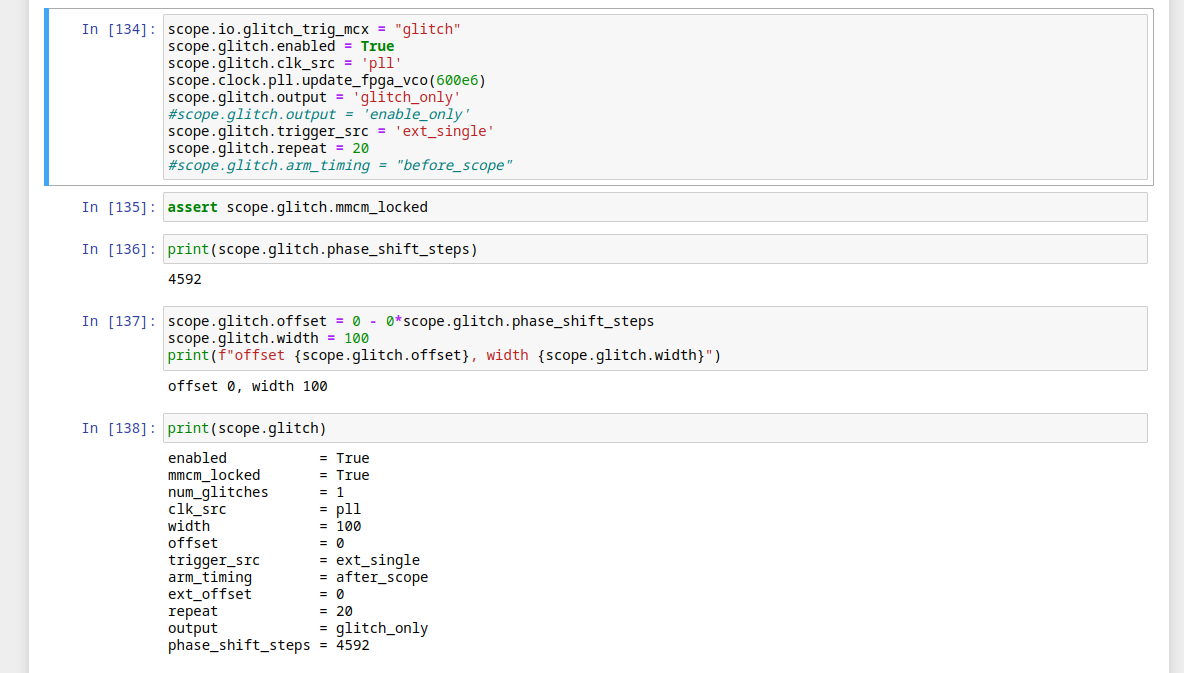1184x673 pixels.
Task: Click the print(scope.glitch.phase_shift_steps) code cell
Action: pyautogui.click(x=655, y=250)
